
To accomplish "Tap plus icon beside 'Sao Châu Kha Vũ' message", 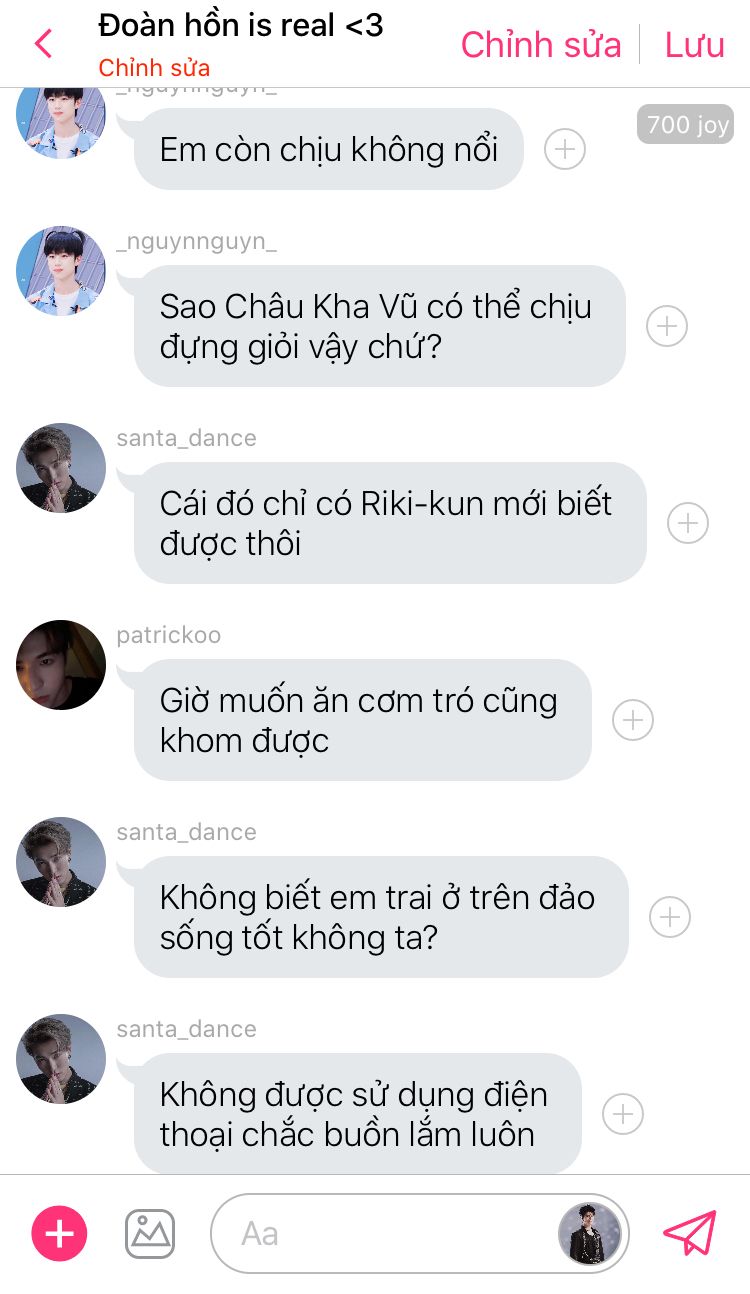I will click(667, 326).
